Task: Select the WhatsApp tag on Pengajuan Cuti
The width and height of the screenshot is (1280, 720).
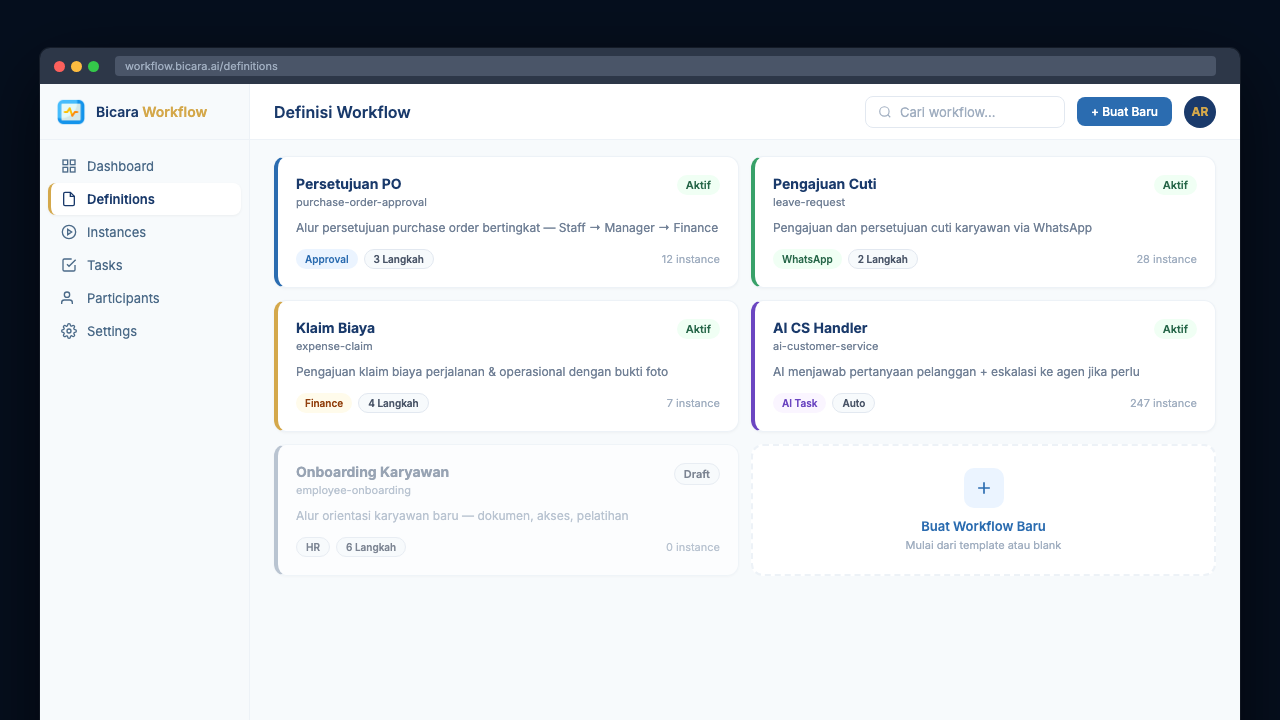Action: (807, 259)
